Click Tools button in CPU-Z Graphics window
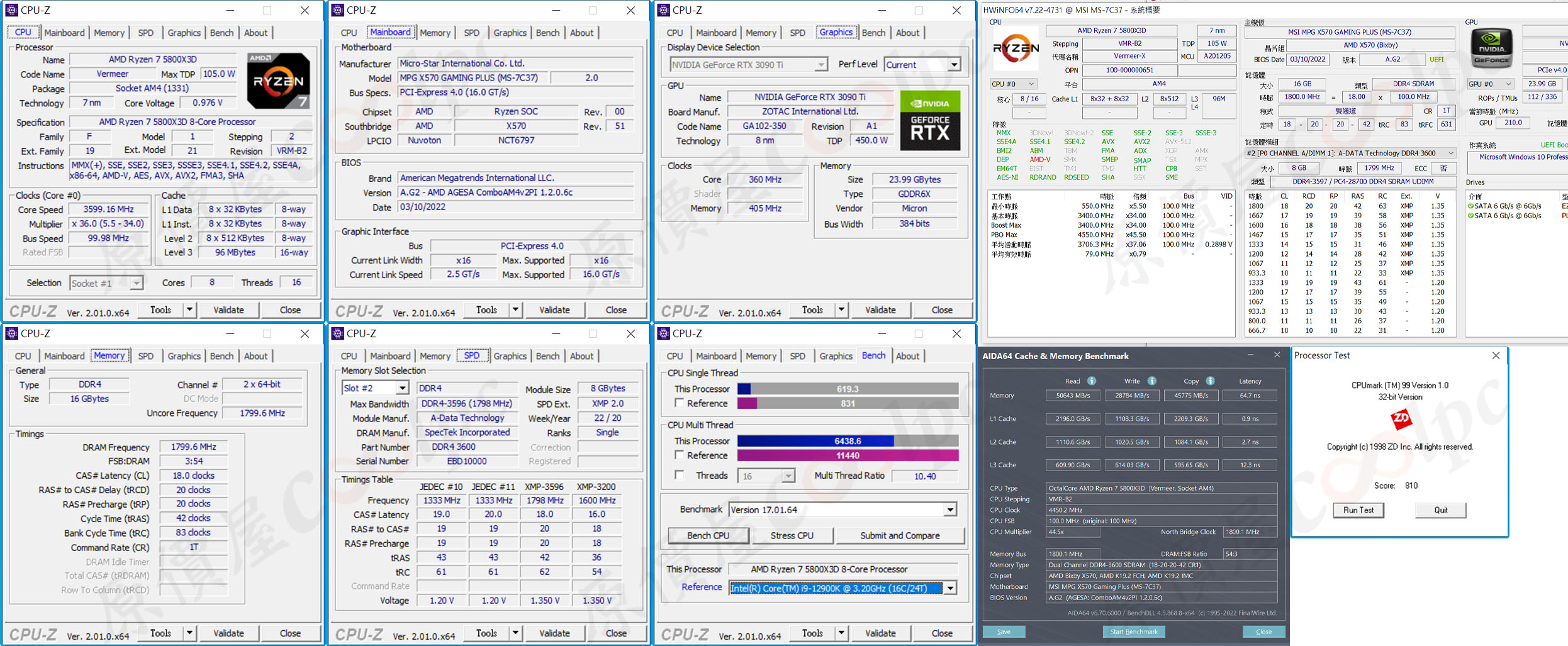1568x646 pixels. point(812,309)
